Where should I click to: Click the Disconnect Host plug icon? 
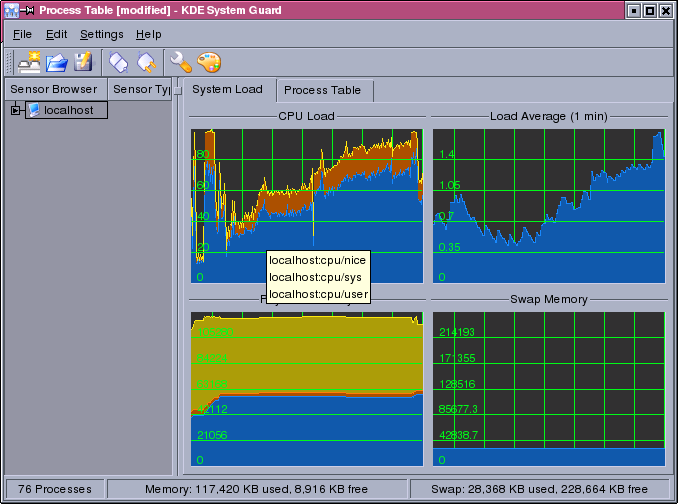coord(147,62)
